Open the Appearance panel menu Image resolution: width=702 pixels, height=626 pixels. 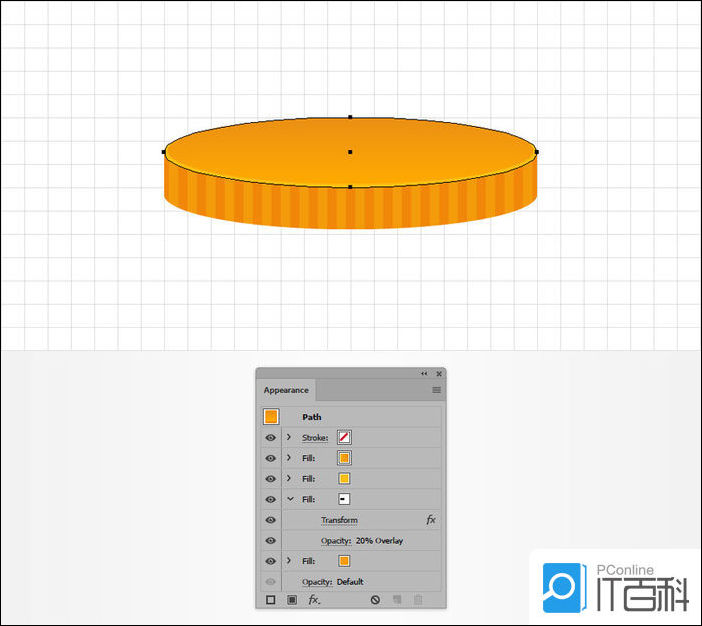coord(437,390)
